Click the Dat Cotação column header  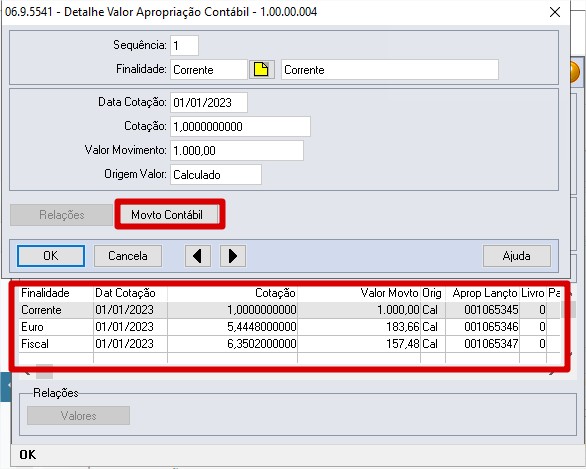(130, 293)
